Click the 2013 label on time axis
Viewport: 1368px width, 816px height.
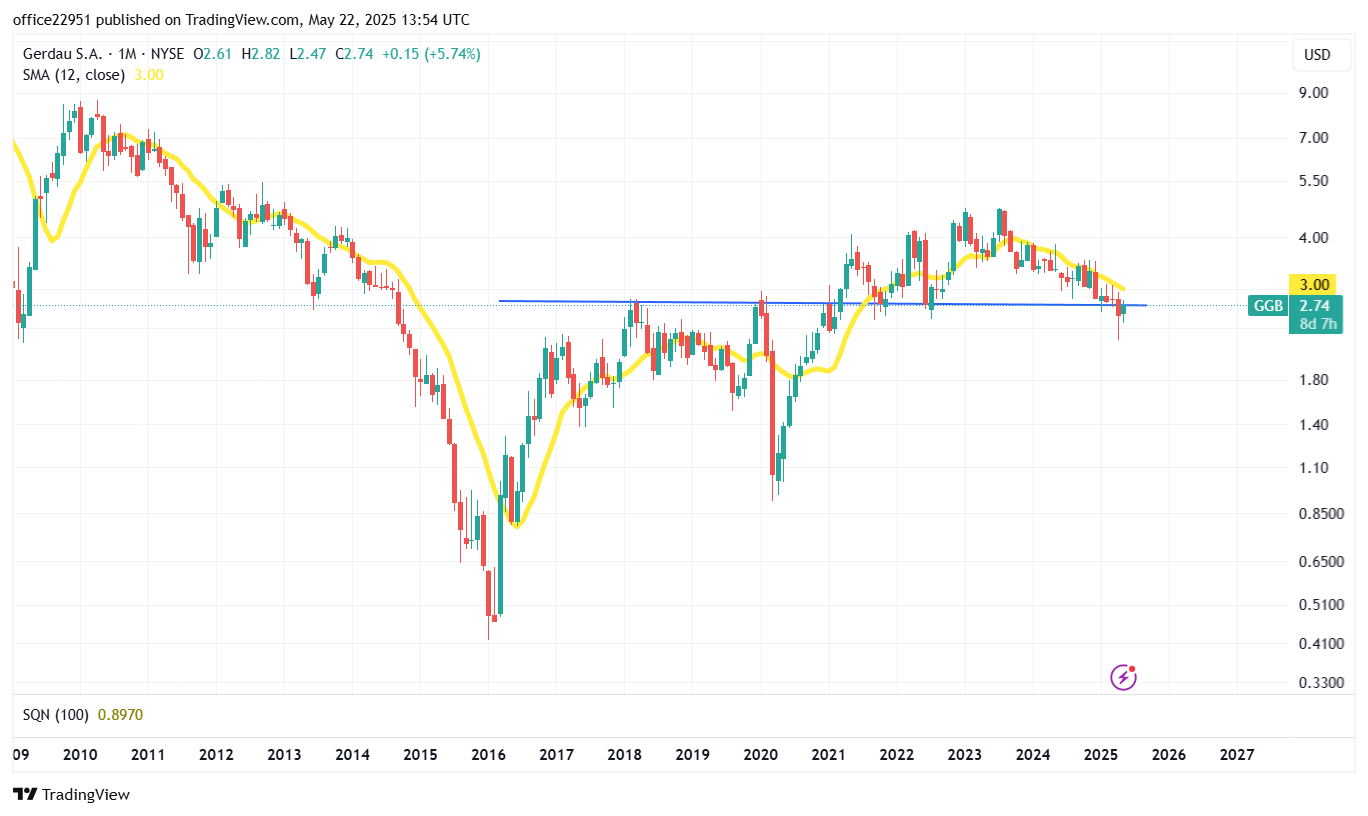[284, 755]
